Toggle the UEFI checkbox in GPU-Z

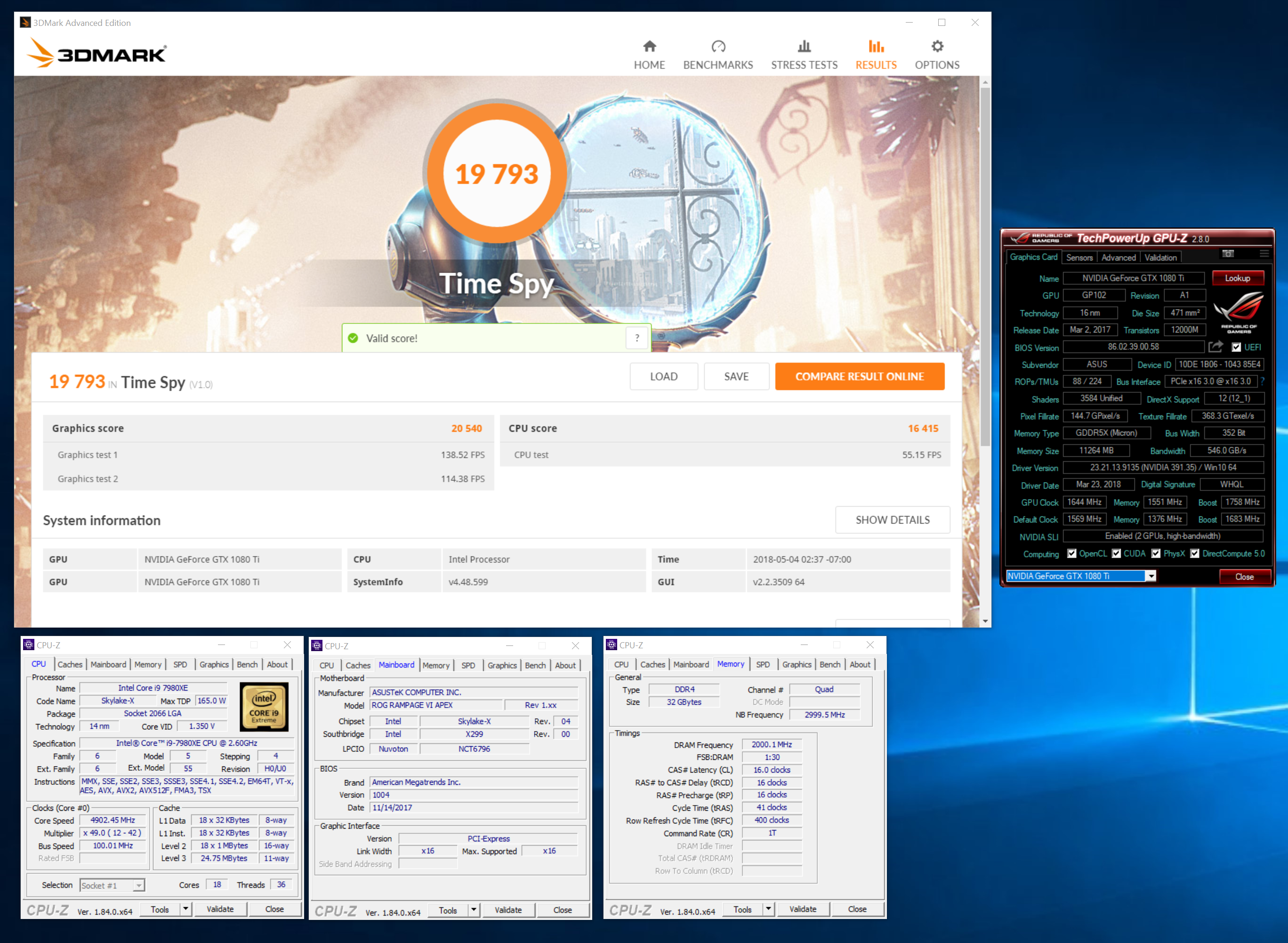coord(1236,347)
